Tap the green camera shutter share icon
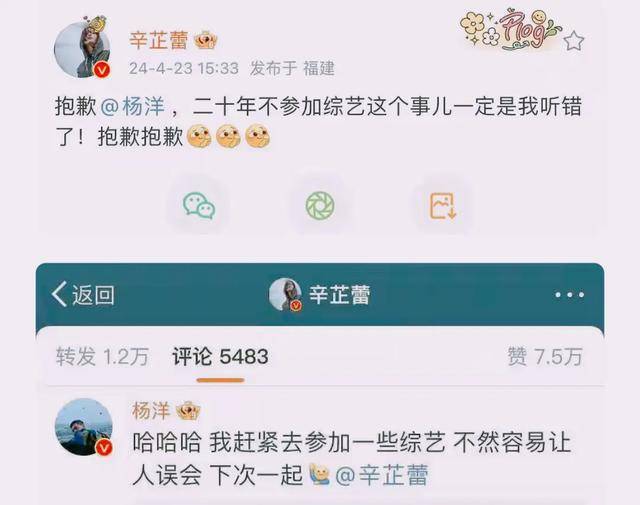The image size is (640, 505). tap(320, 205)
